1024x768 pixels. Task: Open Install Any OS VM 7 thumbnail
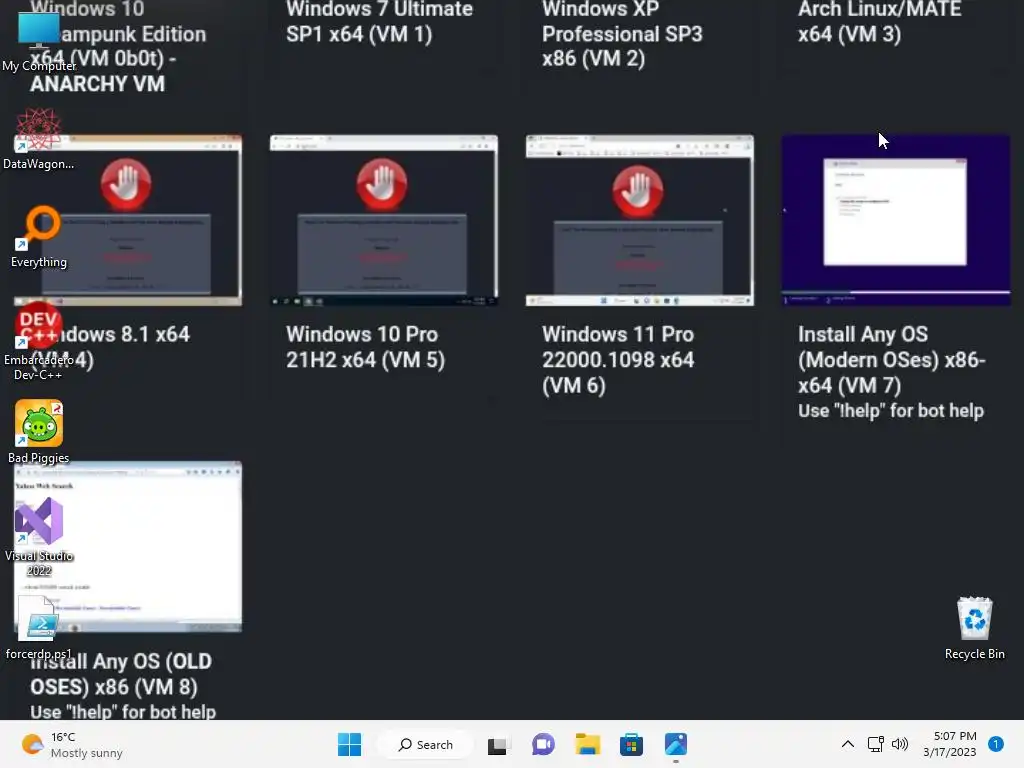[896, 221]
